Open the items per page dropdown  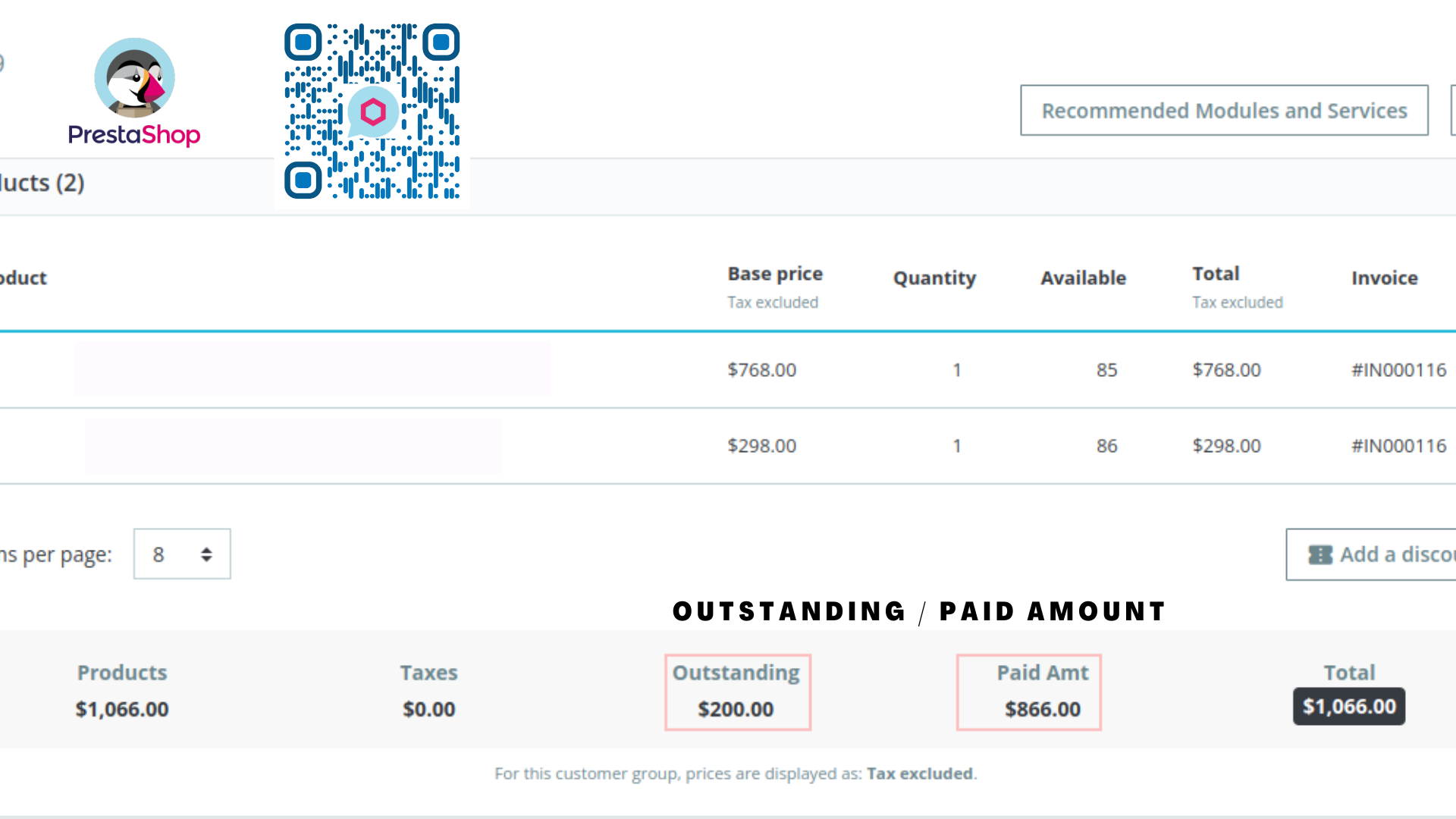pos(182,554)
